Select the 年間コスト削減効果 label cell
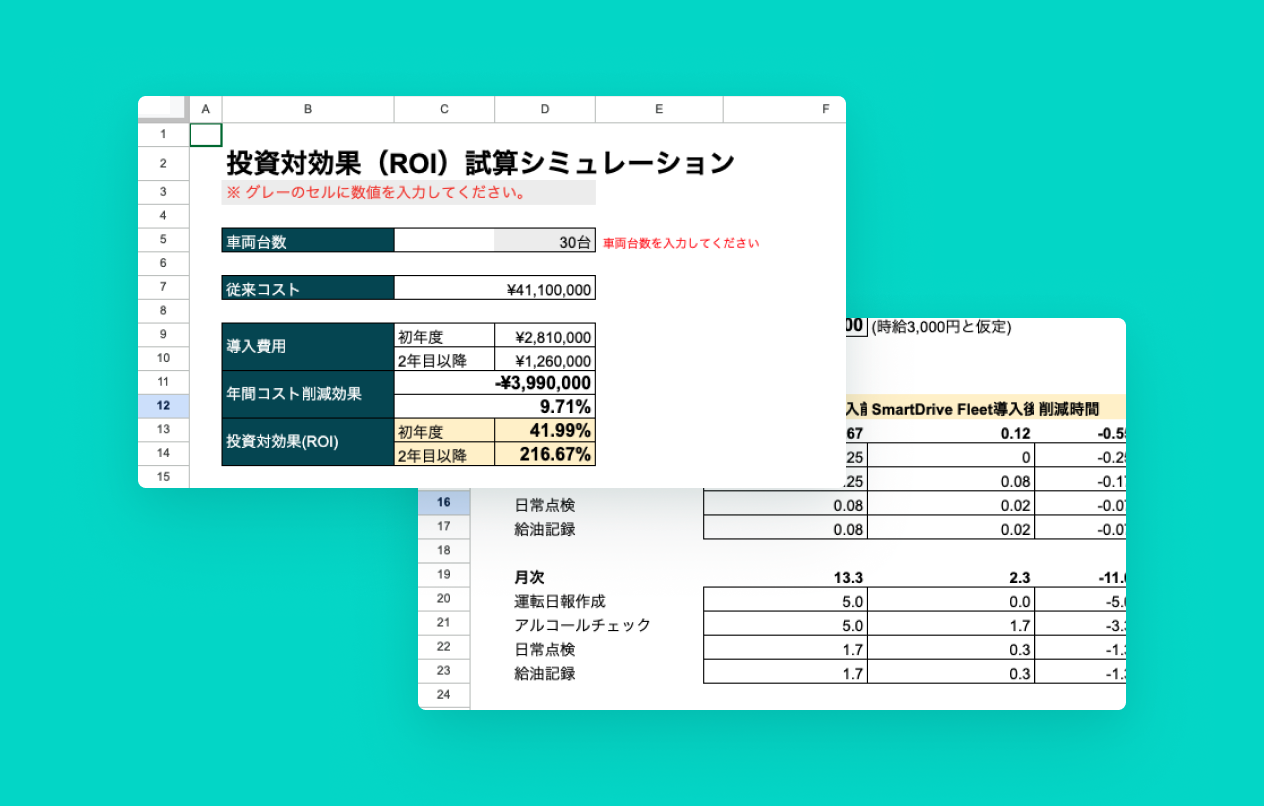The width and height of the screenshot is (1264, 806). coord(308,395)
